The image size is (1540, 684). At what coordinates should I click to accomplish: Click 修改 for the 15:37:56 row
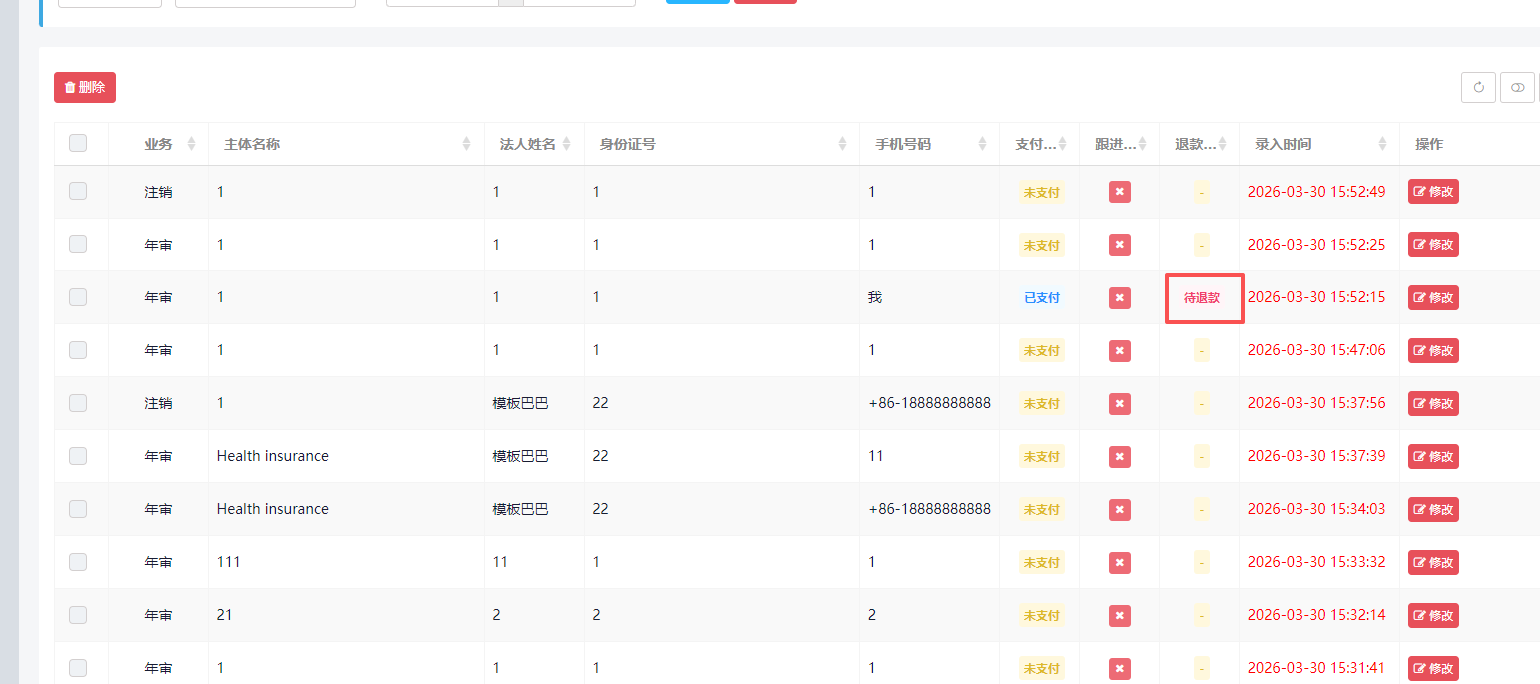click(1433, 403)
